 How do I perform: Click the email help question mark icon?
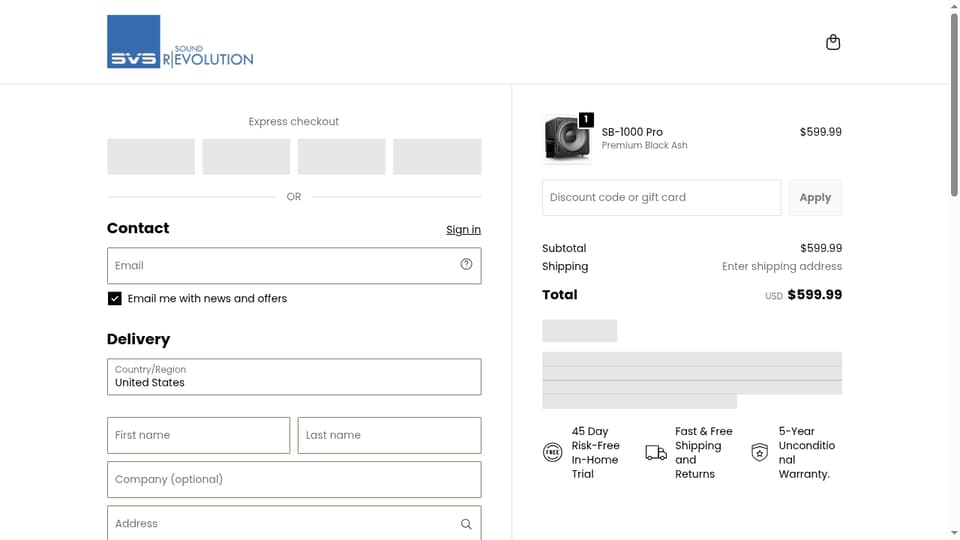[467, 264]
